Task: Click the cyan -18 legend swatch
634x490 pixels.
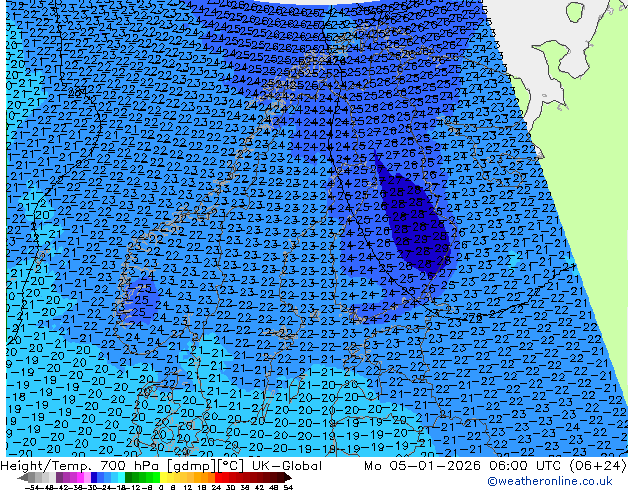Action: click(121, 478)
